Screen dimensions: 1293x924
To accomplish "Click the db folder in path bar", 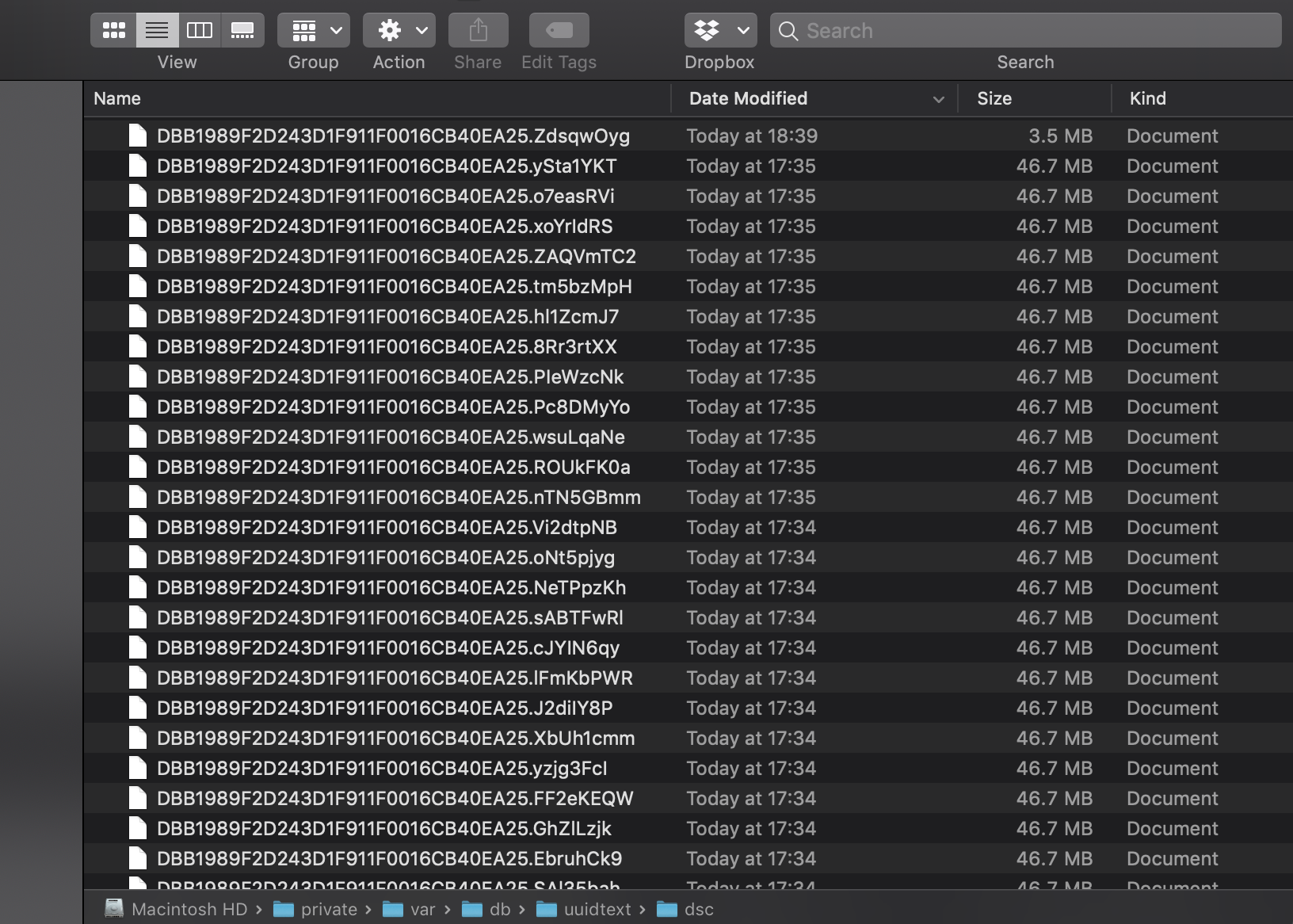I will (499, 909).
